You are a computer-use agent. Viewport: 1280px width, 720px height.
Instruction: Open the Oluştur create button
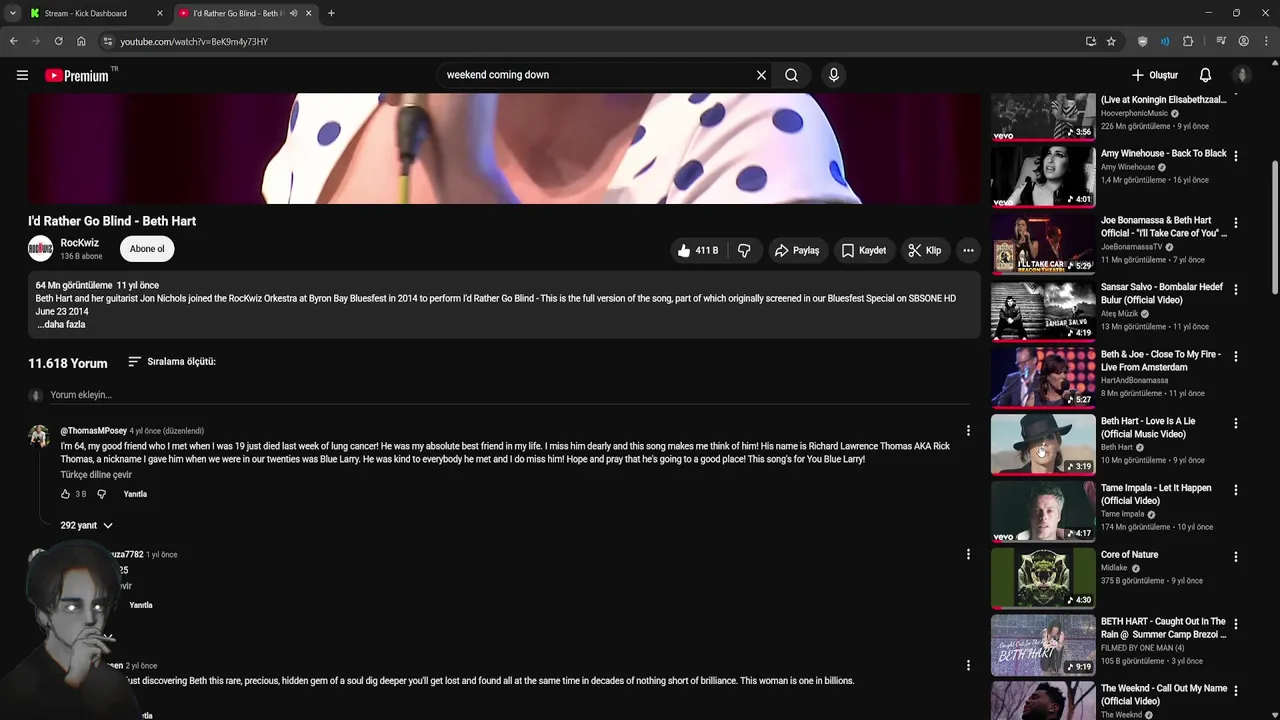[1155, 75]
